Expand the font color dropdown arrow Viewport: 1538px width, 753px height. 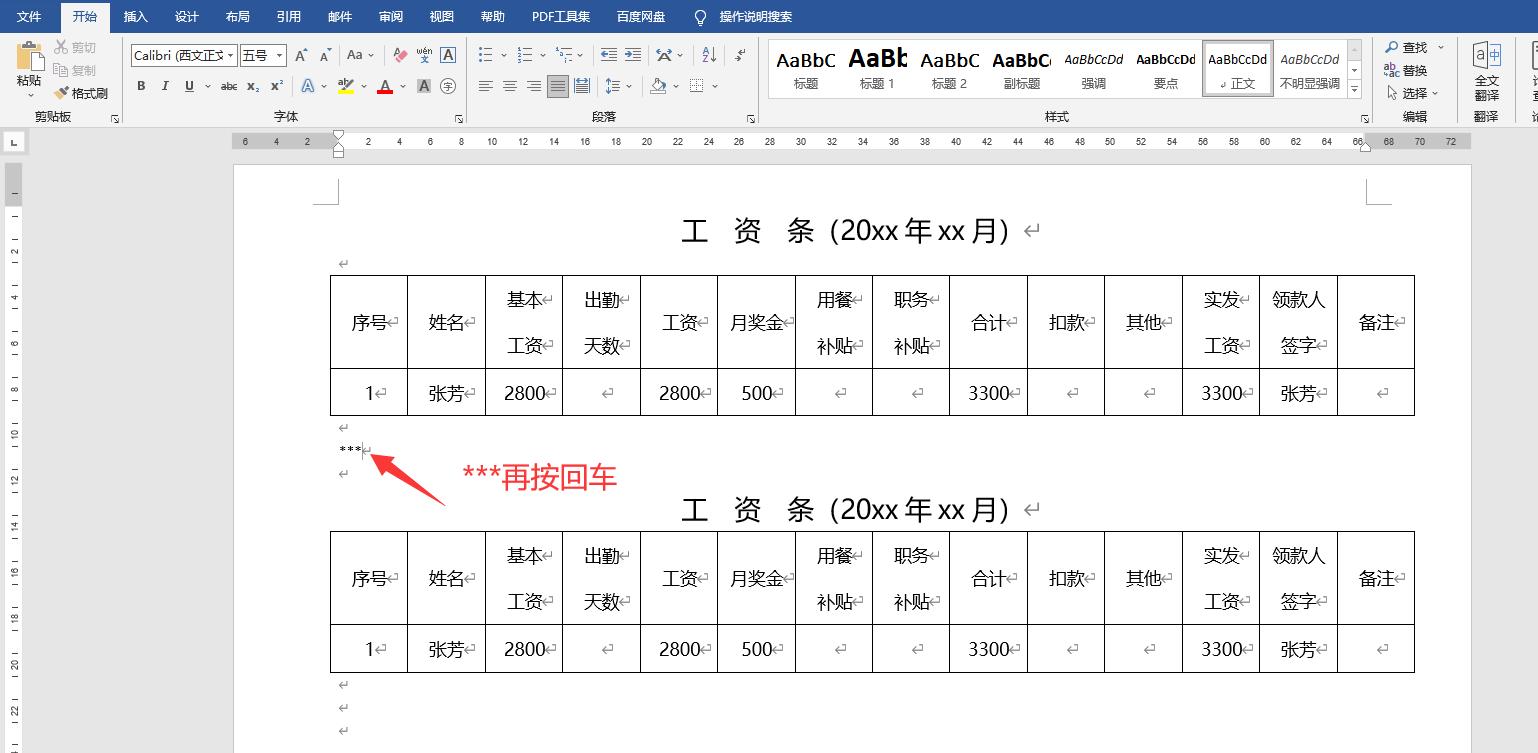402,86
